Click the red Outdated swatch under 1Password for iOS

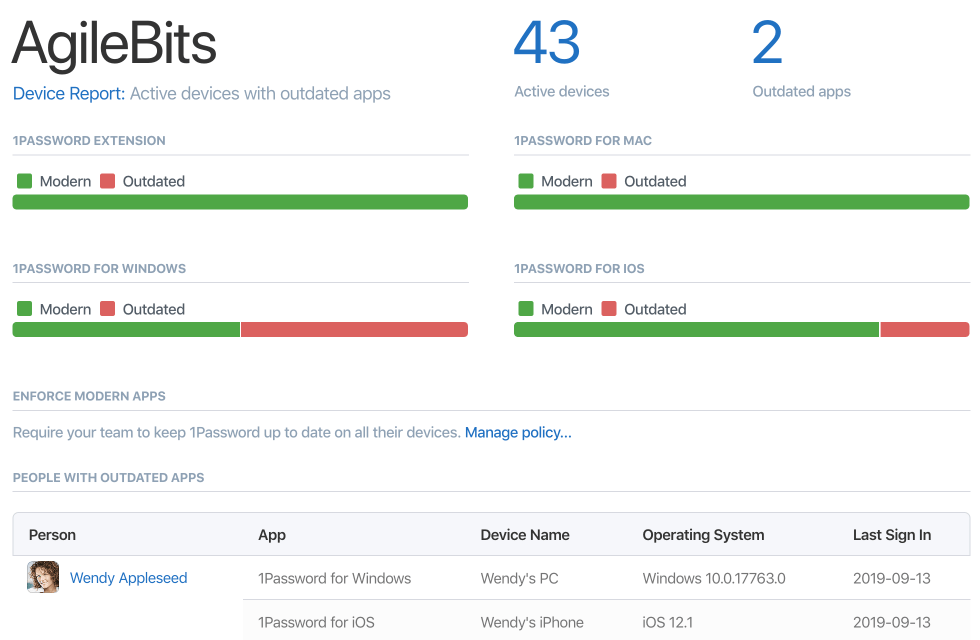point(609,309)
